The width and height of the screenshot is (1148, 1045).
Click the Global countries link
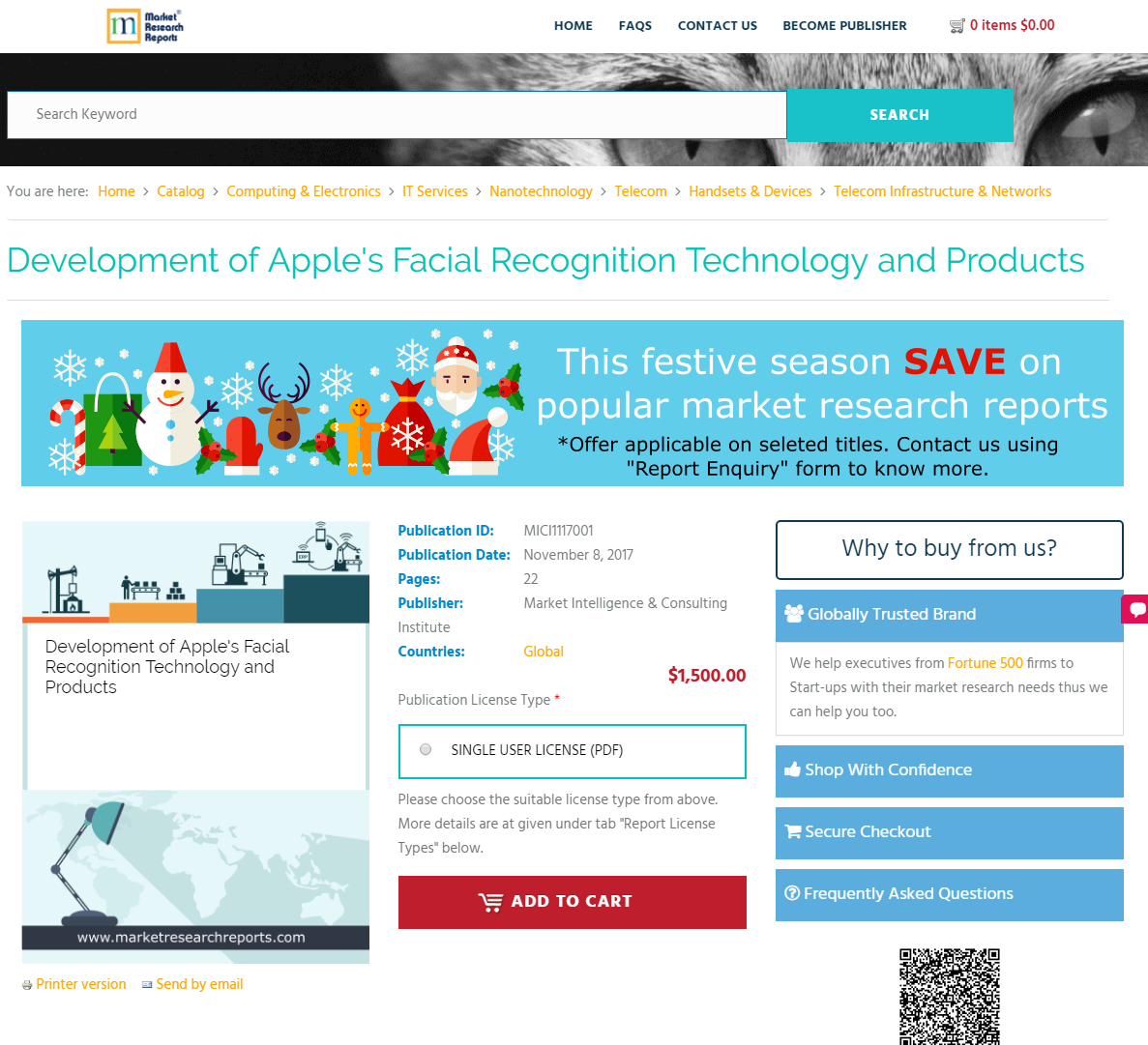coord(543,652)
